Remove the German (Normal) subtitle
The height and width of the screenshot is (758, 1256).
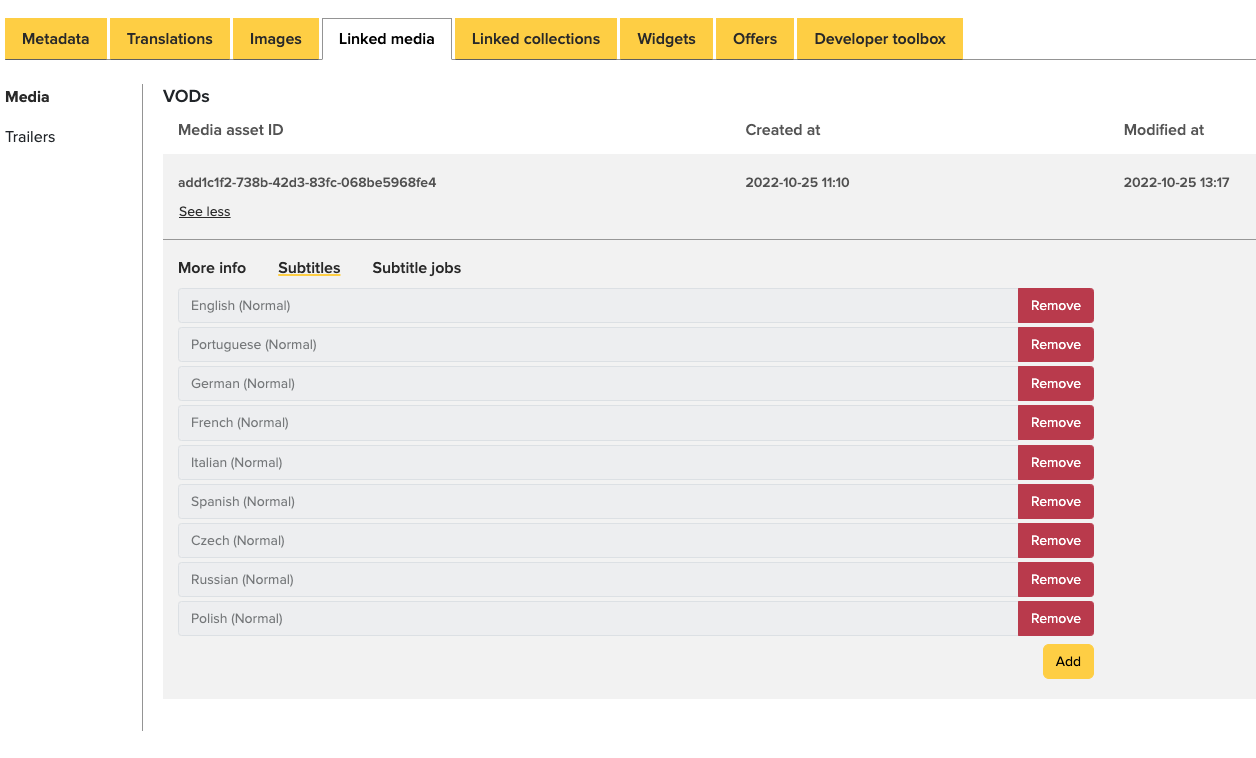click(1056, 384)
